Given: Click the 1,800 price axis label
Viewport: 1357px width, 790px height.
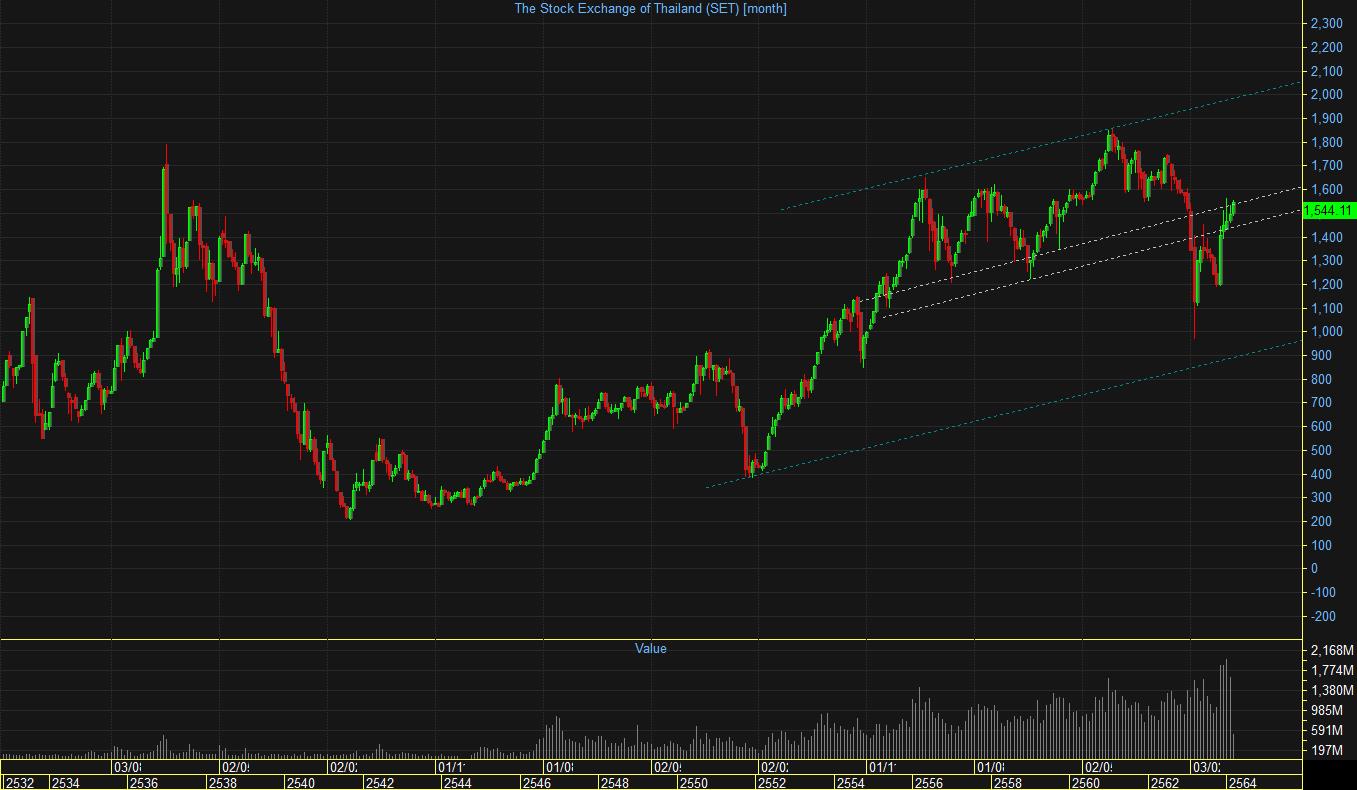Looking at the screenshot, I should pyautogui.click(x=1326, y=142).
